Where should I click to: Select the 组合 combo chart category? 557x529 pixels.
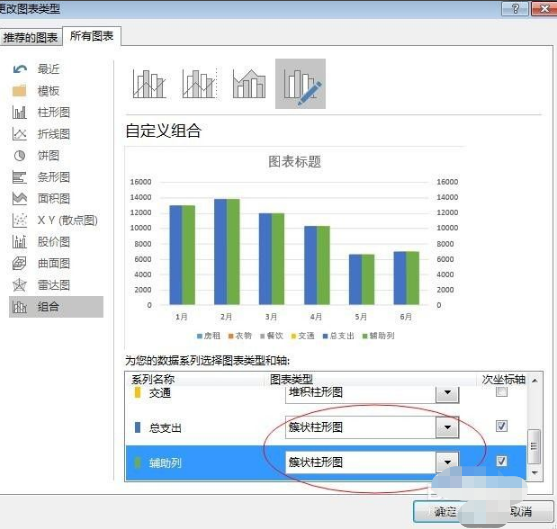[56, 307]
